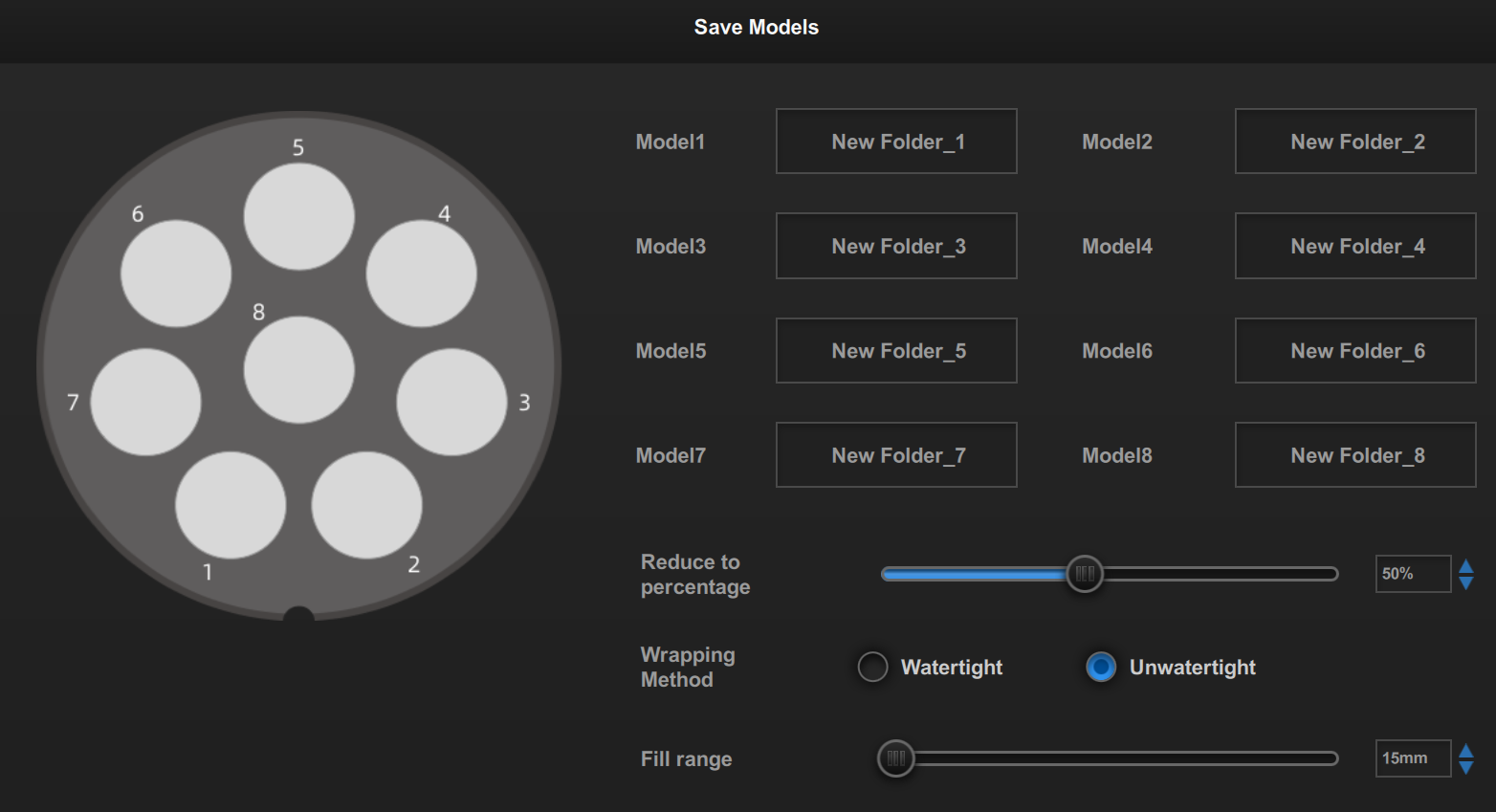This screenshot has height=812, width=1496.
Task: Click turntable position 7 circle
Action: [x=145, y=402]
